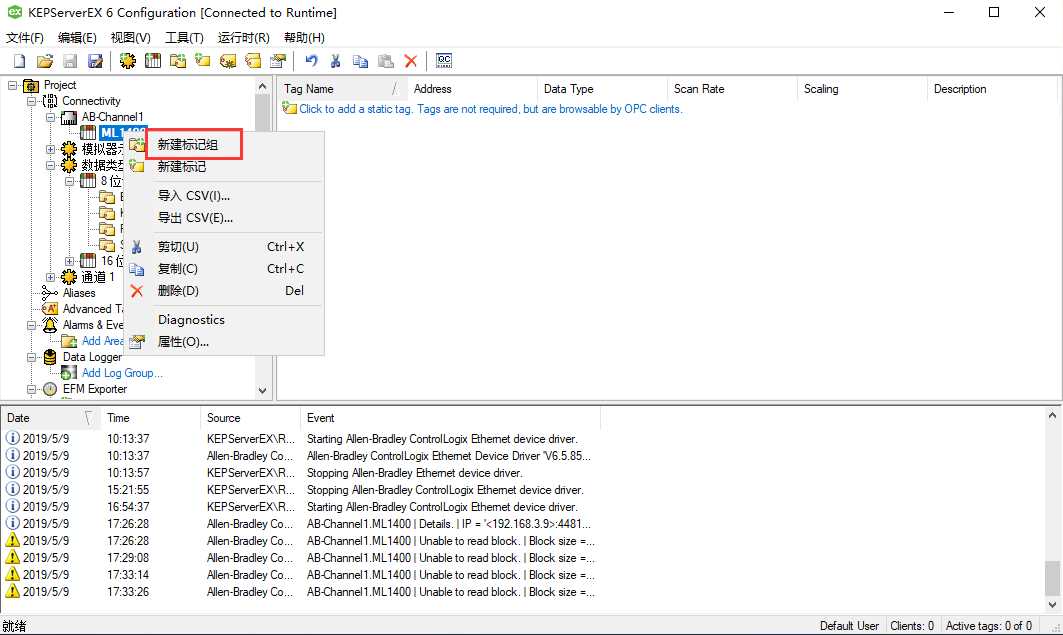Viewport: 1063px width, 635px height.
Task: Click the Duplicate Tag toolbar icon
Action: click(x=253, y=61)
